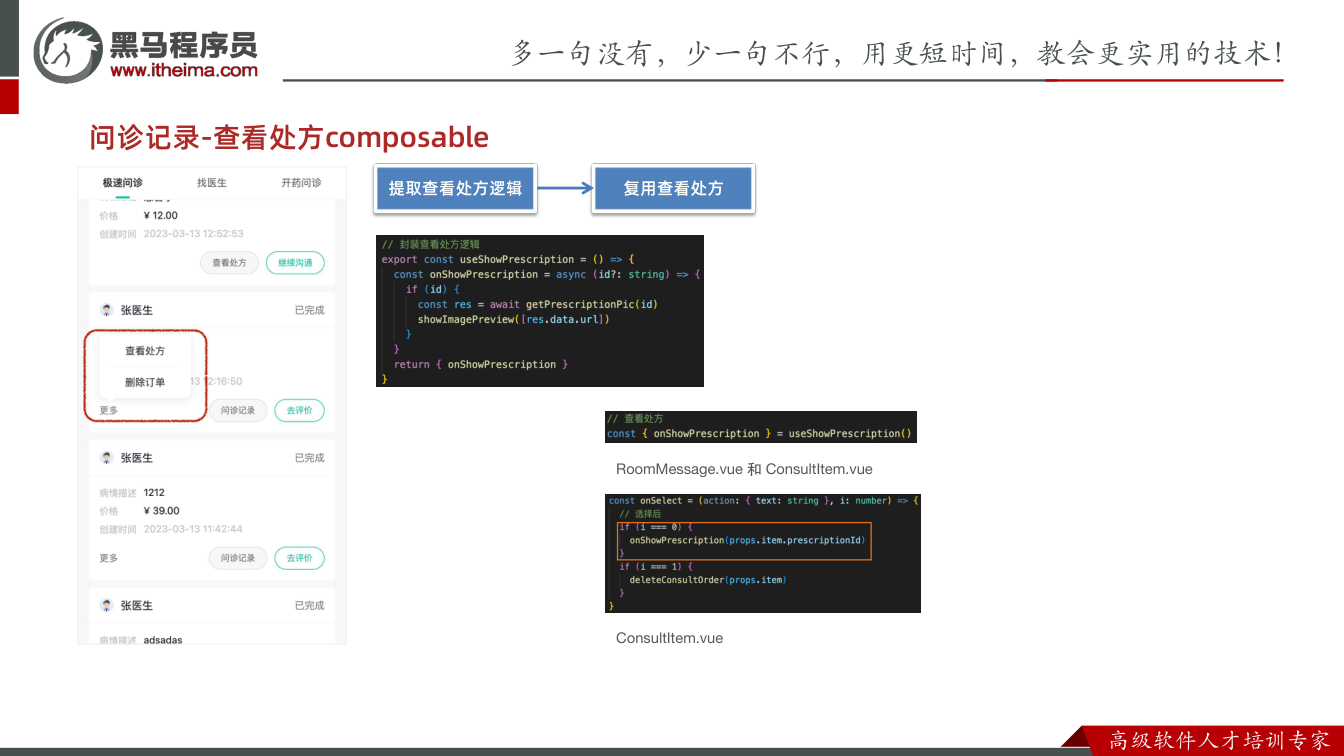Click the 复用查看处方 blue box

pos(673,188)
